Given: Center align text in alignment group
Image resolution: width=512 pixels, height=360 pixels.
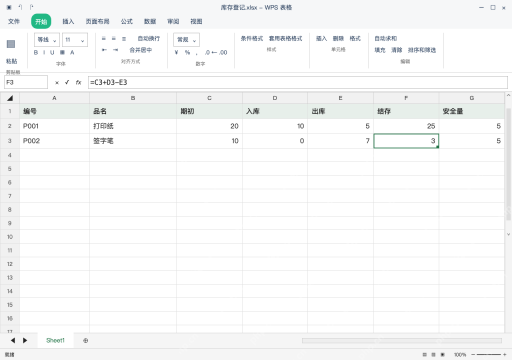Looking at the screenshot, I should [114, 39].
